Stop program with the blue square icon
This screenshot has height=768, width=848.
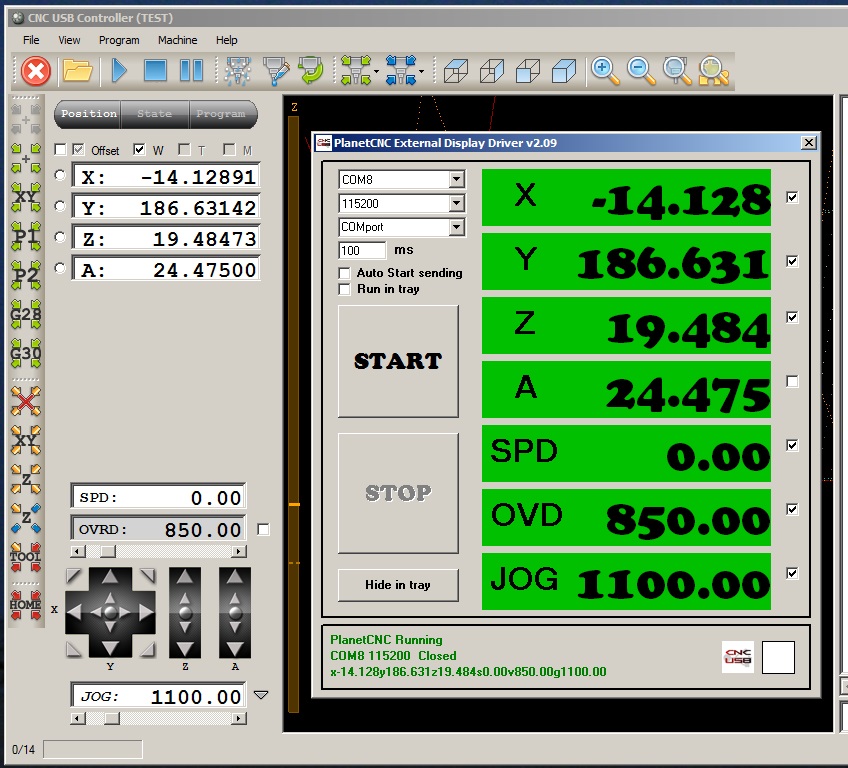pyautogui.click(x=155, y=71)
